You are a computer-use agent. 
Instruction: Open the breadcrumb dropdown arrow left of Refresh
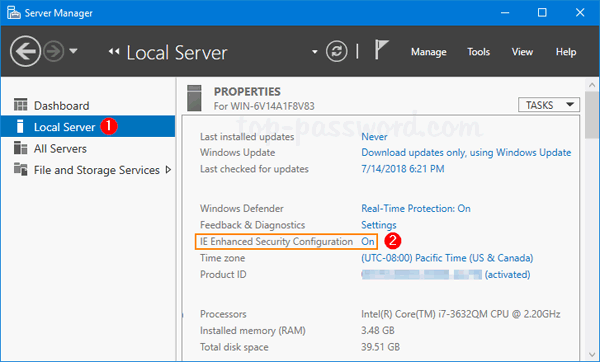tap(315, 52)
